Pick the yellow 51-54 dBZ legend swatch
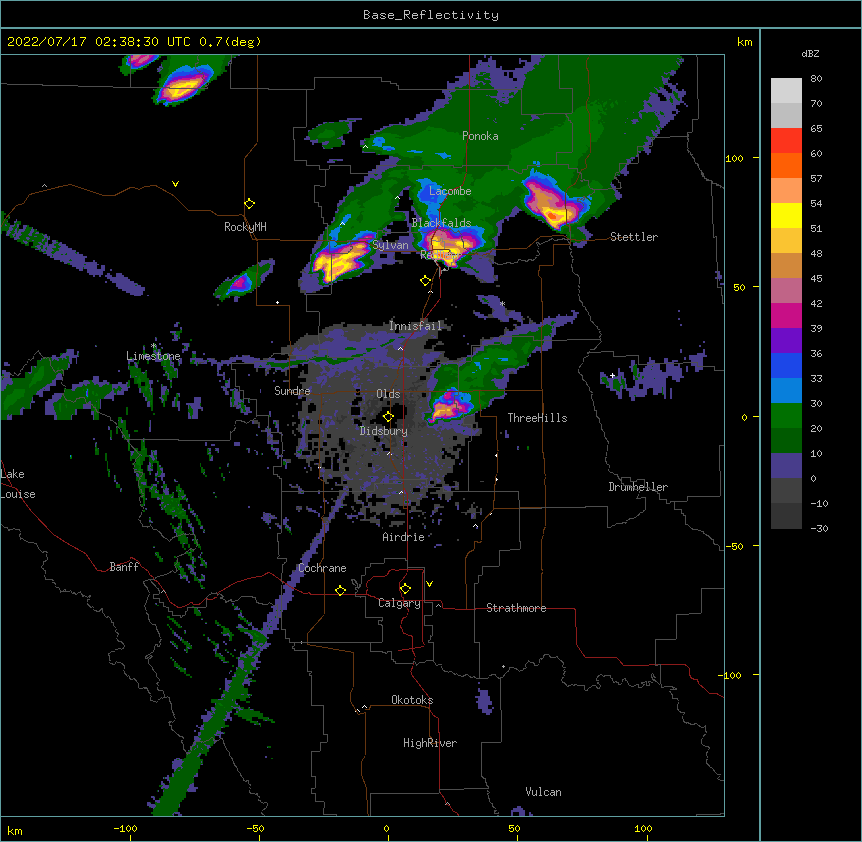 click(786, 215)
